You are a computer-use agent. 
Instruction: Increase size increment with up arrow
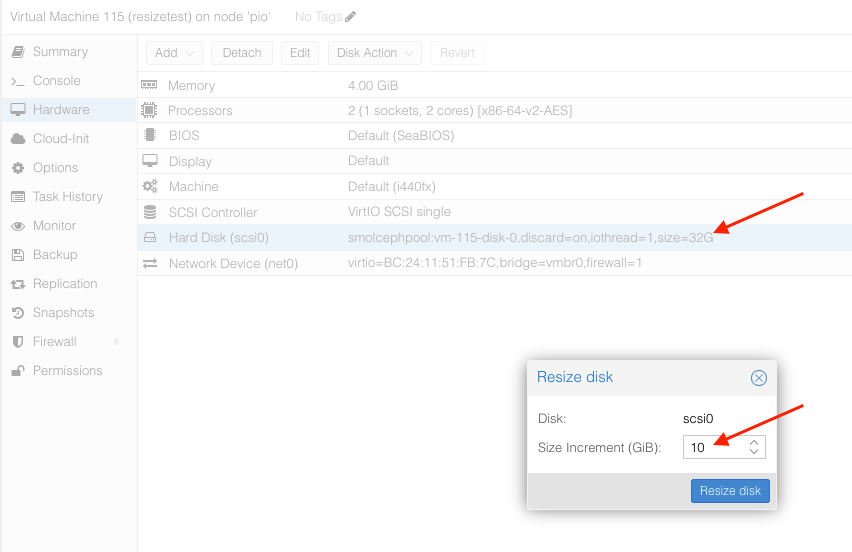pyautogui.click(x=755, y=441)
